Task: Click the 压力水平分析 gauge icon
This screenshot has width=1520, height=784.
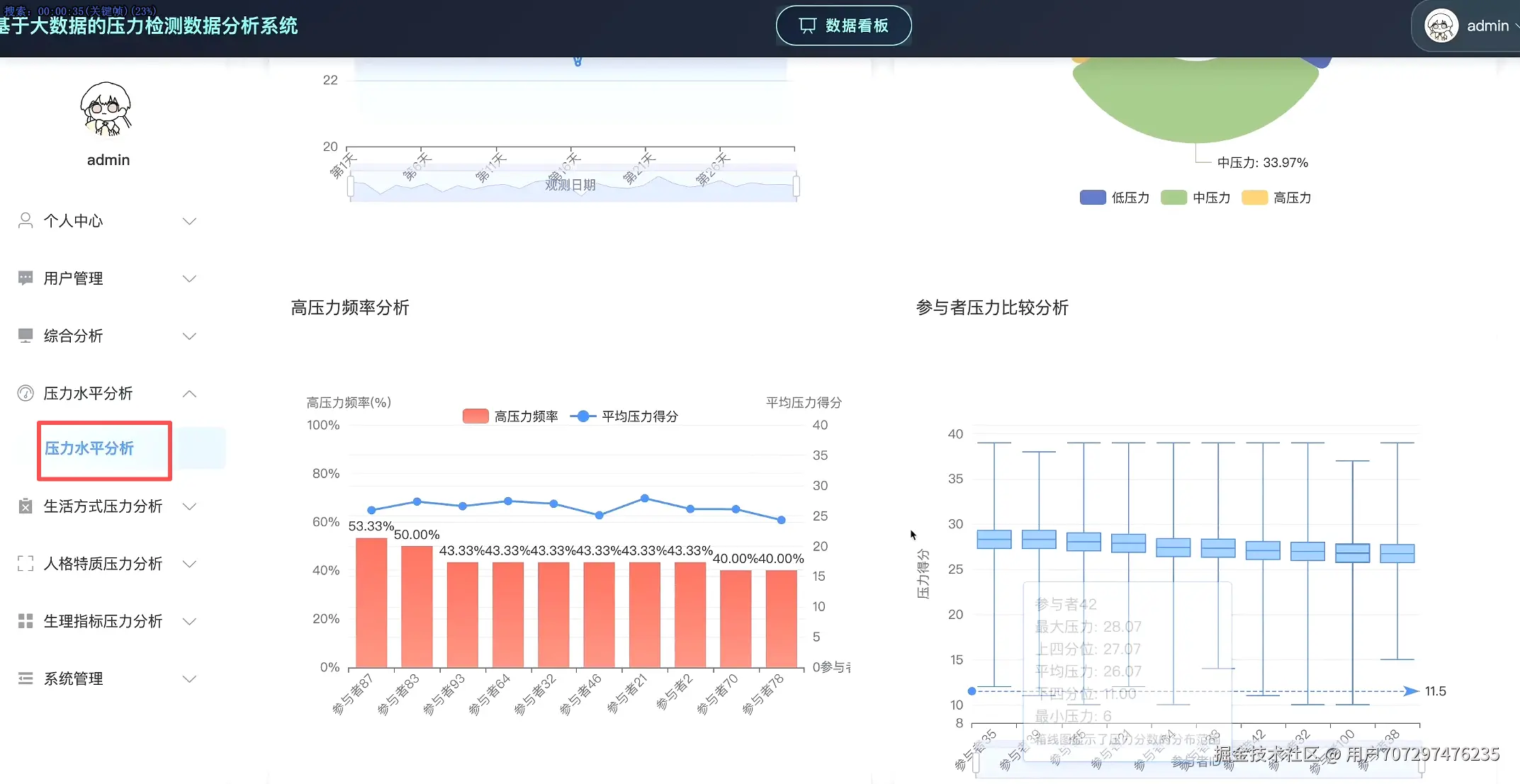Action: (25, 393)
